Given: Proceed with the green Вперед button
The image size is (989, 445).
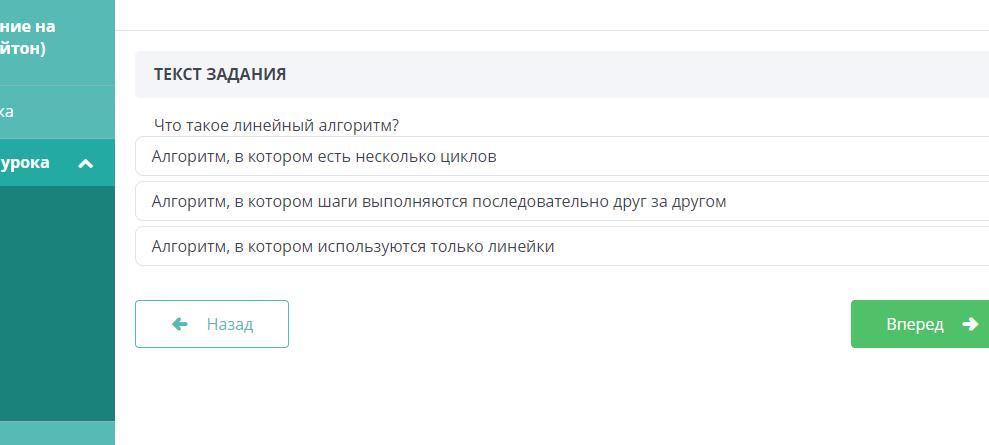Looking at the screenshot, I should 920,324.
